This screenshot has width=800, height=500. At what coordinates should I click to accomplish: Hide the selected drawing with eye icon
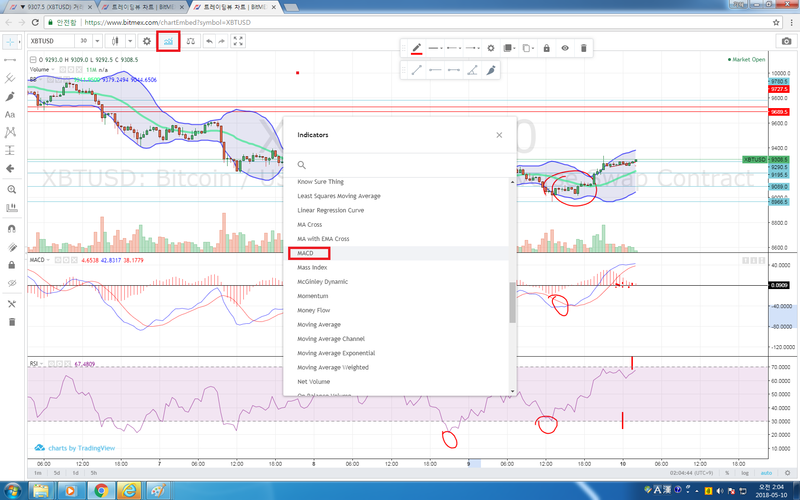tap(565, 48)
